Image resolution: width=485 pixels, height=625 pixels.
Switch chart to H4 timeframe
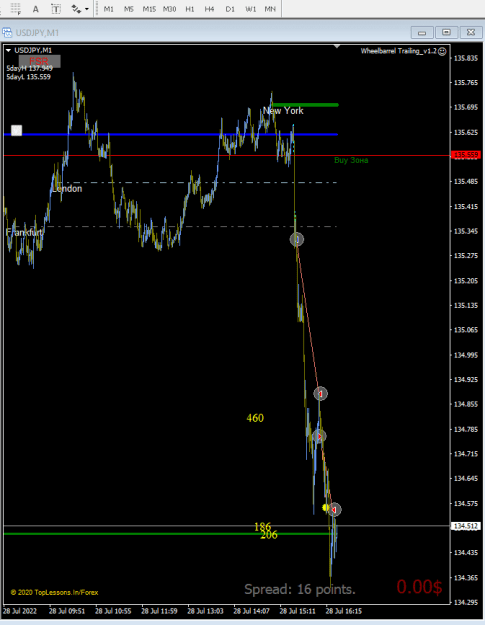coord(210,9)
